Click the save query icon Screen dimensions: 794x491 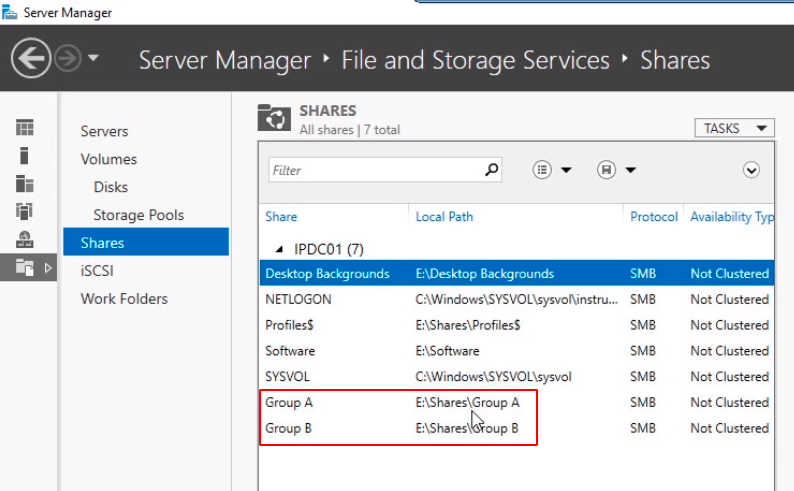click(606, 170)
